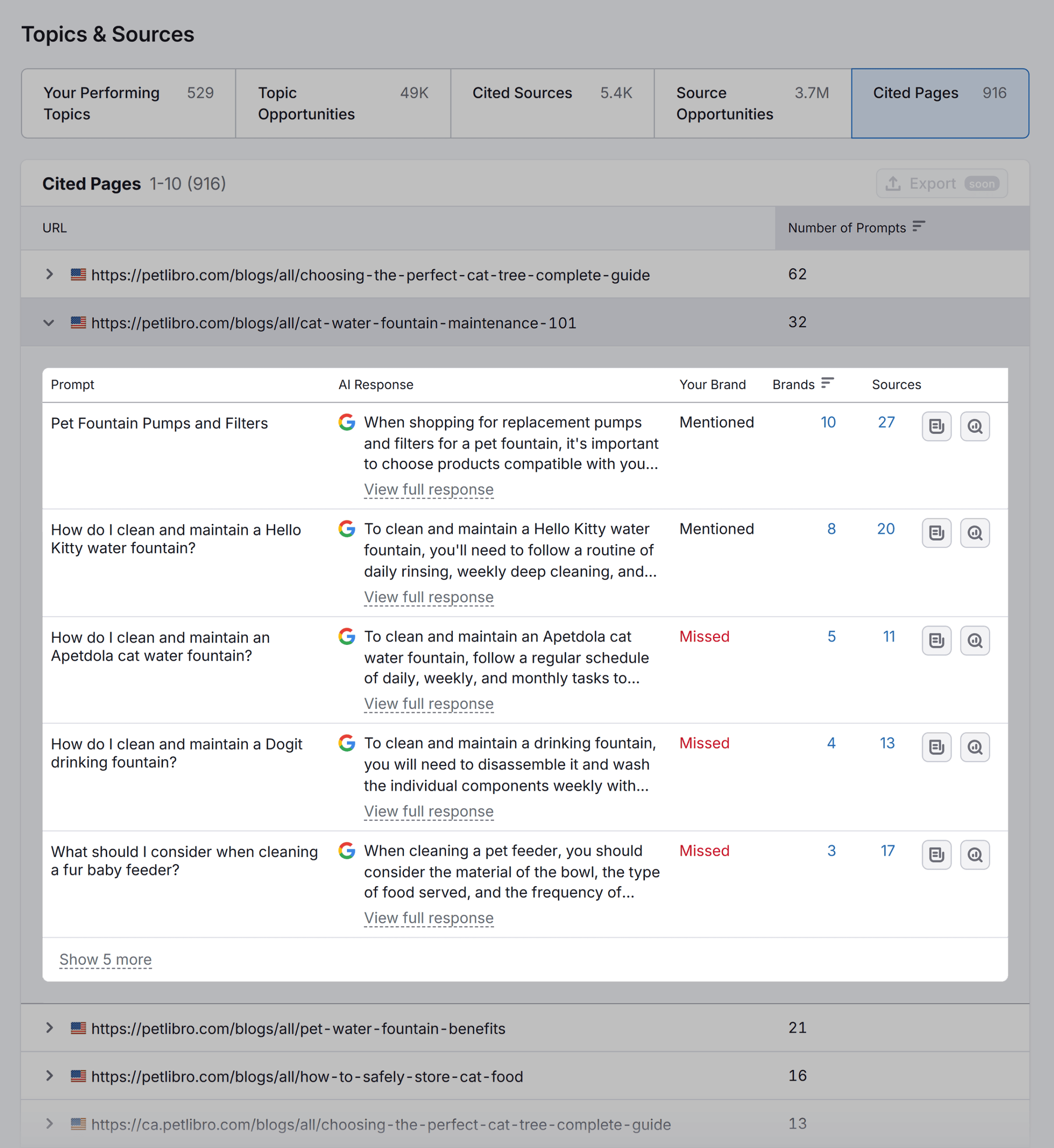Open the response document icon on the fur baby feeder row
1054x1148 pixels.
936,855
